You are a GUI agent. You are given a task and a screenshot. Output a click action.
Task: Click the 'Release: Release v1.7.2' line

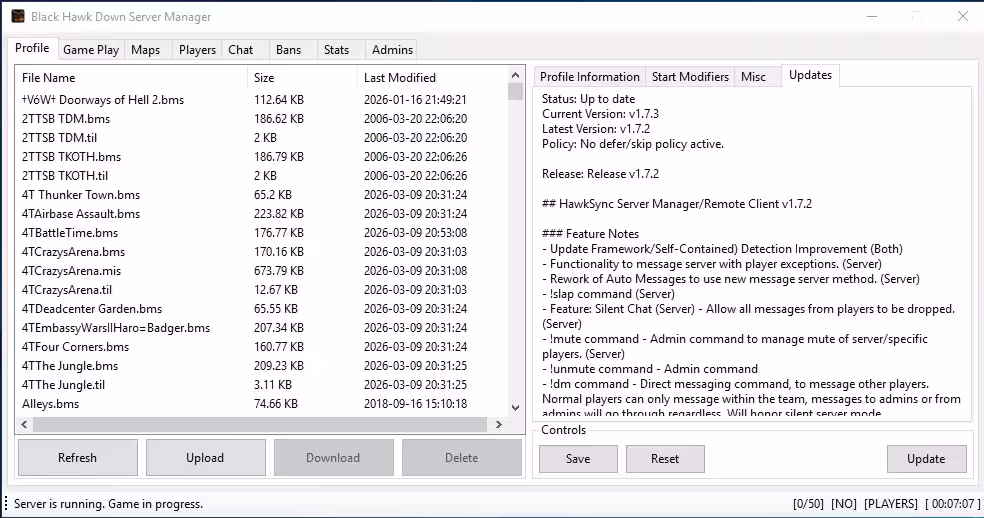point(601,174)
